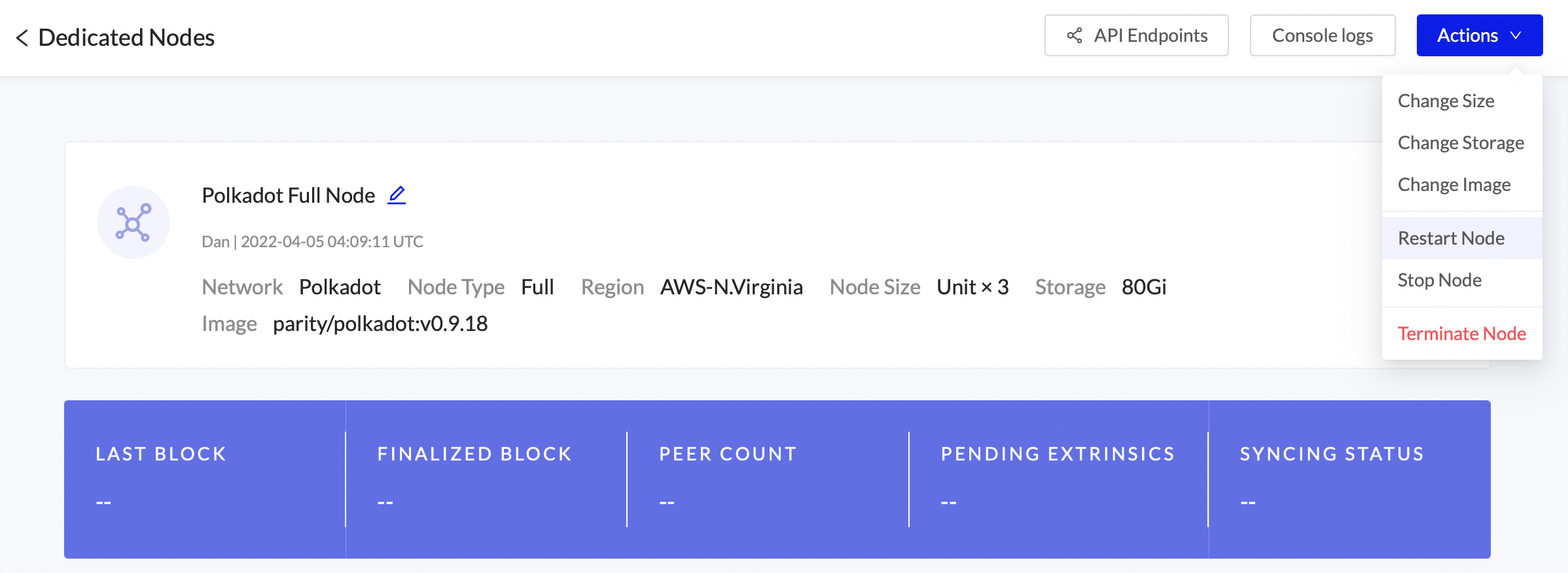Select Stop Node in Actions menu
The width and height of the screenshot is (1568, 573).
pos(1440,280)
